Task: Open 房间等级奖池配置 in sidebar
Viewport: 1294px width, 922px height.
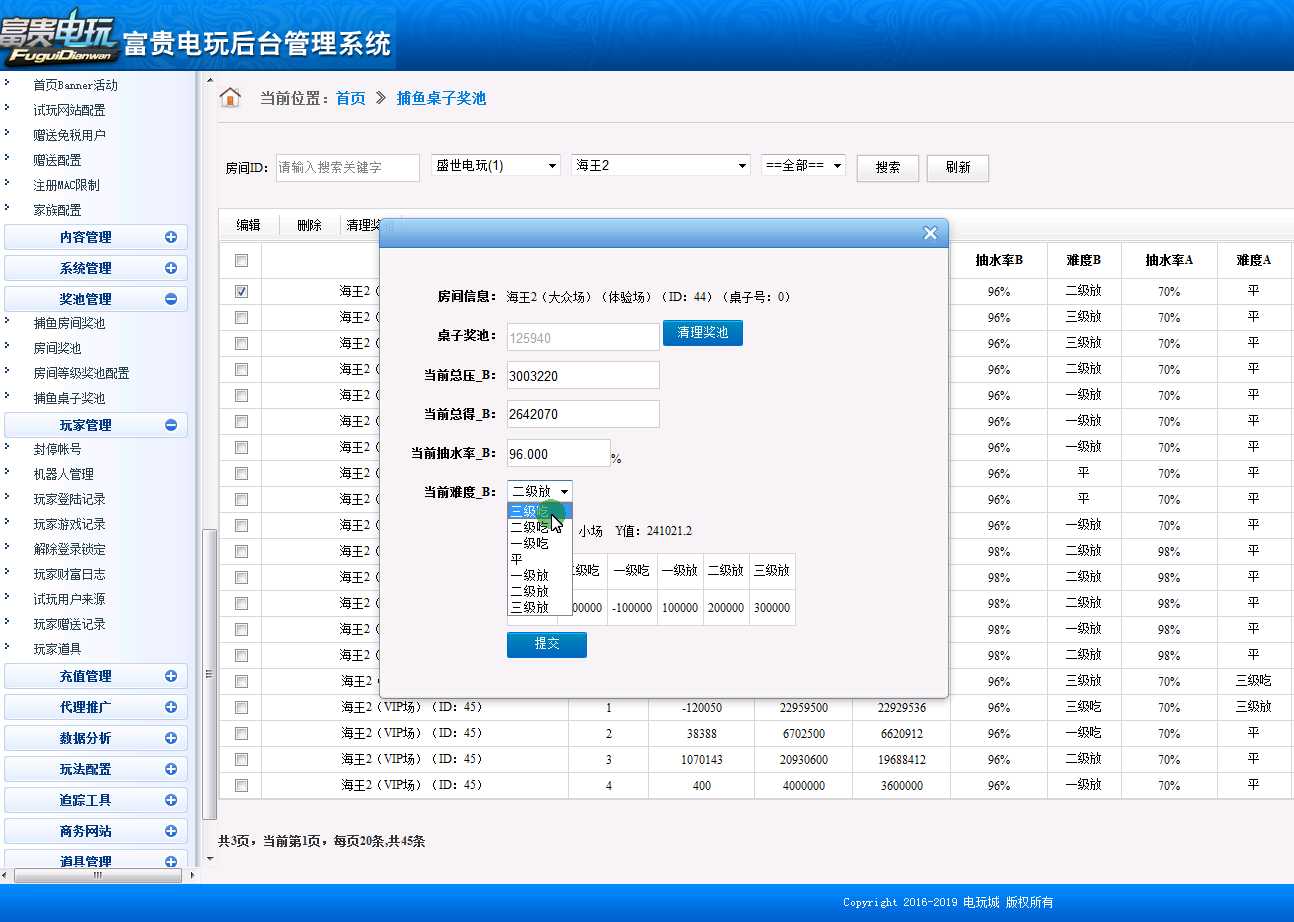Action: coord(81,373)
